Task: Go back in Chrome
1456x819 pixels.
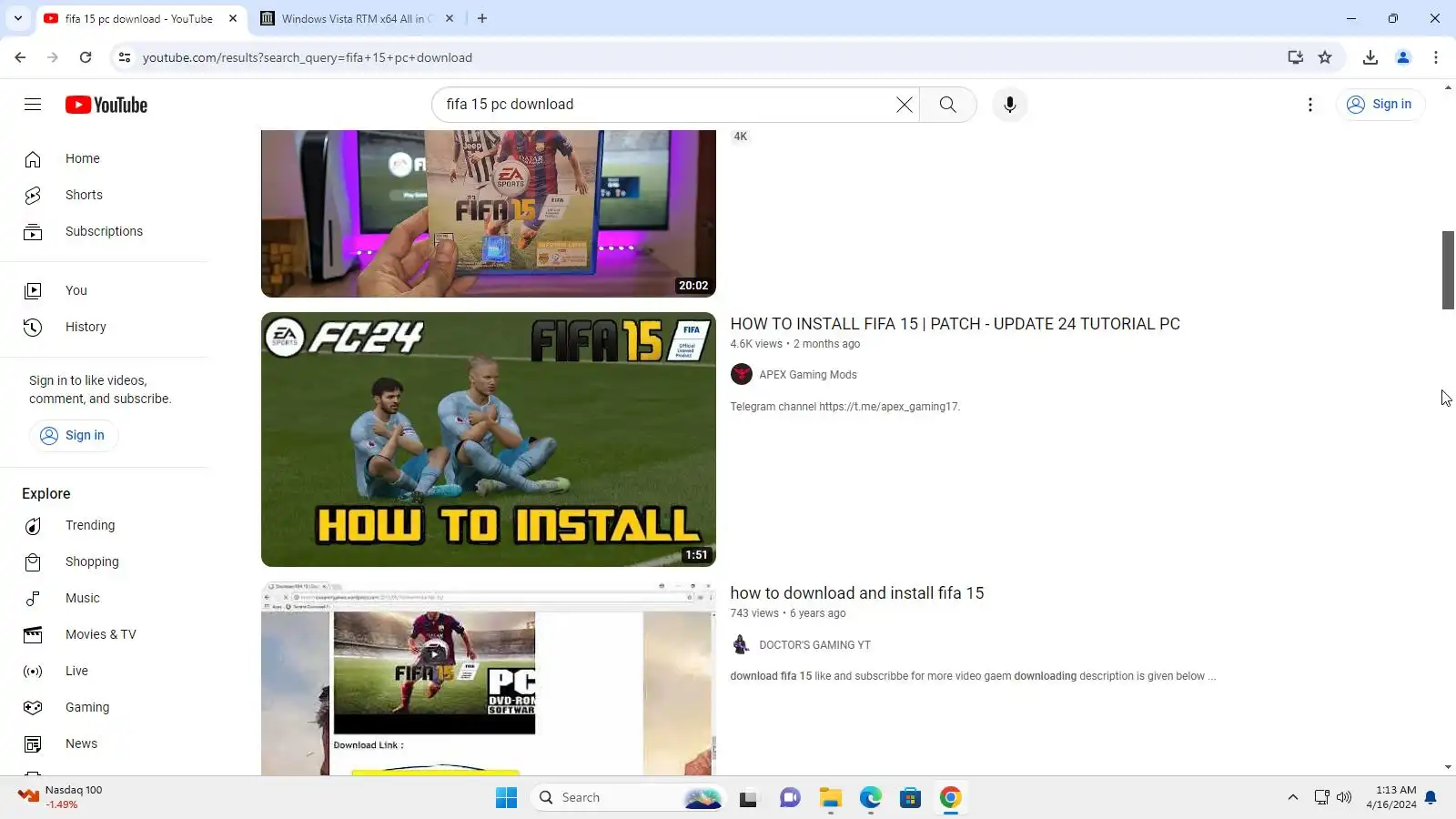Action: (x=20, y=57)
